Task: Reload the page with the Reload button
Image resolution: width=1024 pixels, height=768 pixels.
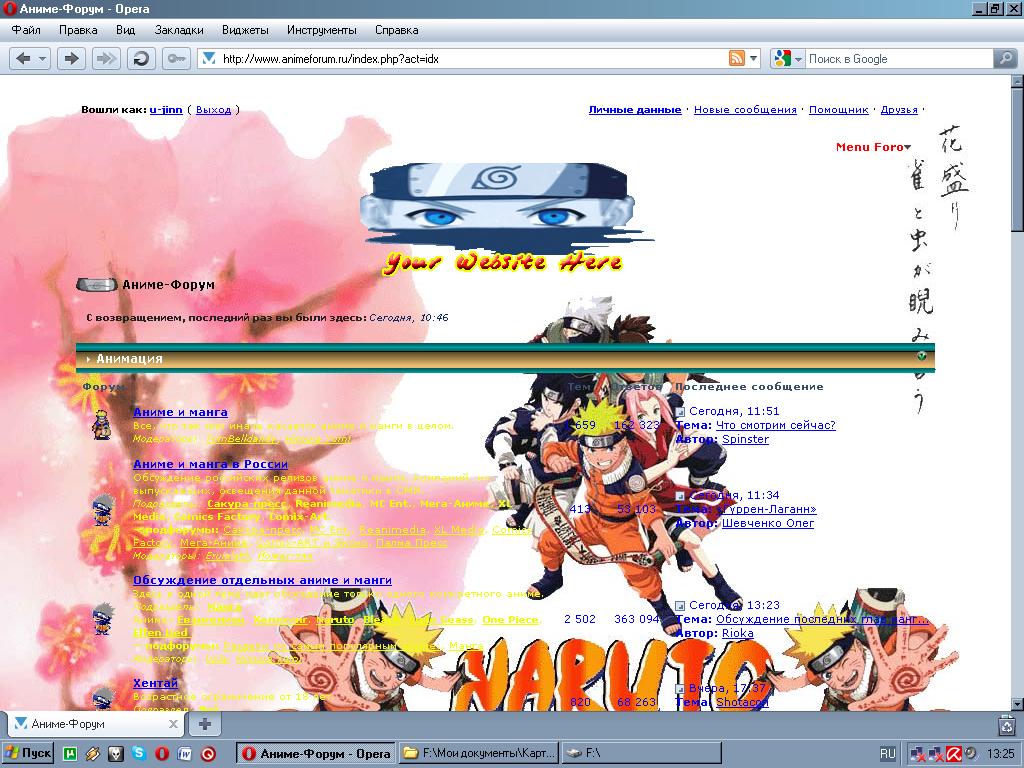Action: pos(140,59)
